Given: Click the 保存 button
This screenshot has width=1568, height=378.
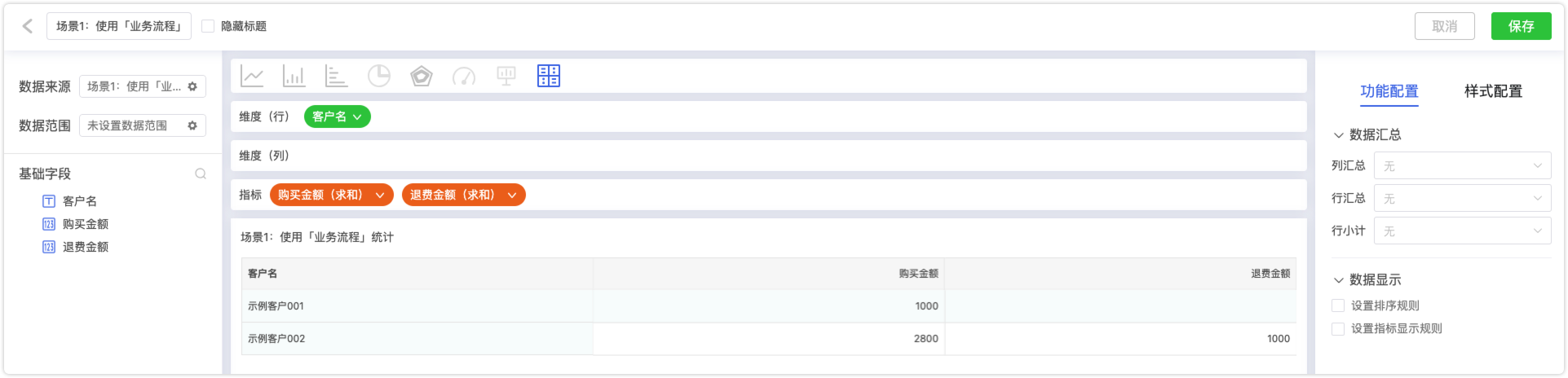Looking at the screenshot, I should (1521, 26).
